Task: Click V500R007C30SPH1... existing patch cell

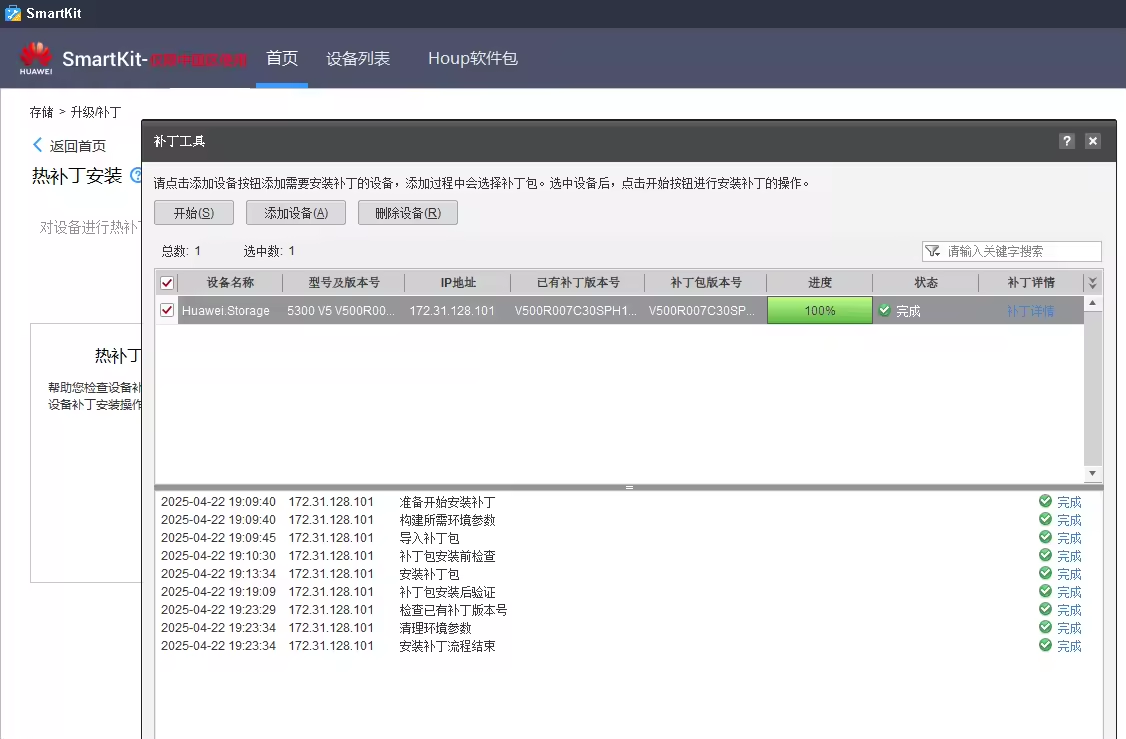Action: pos(576,311)
